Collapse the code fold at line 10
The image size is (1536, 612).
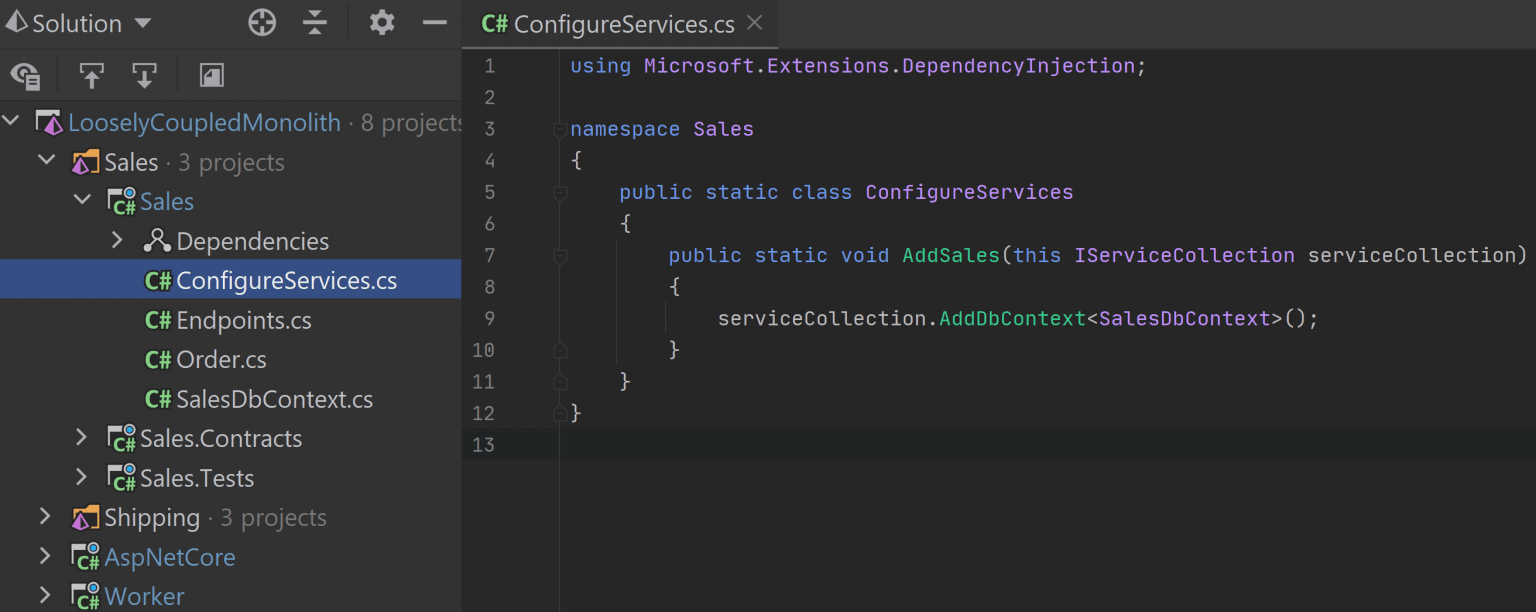(x=560, y=350)
